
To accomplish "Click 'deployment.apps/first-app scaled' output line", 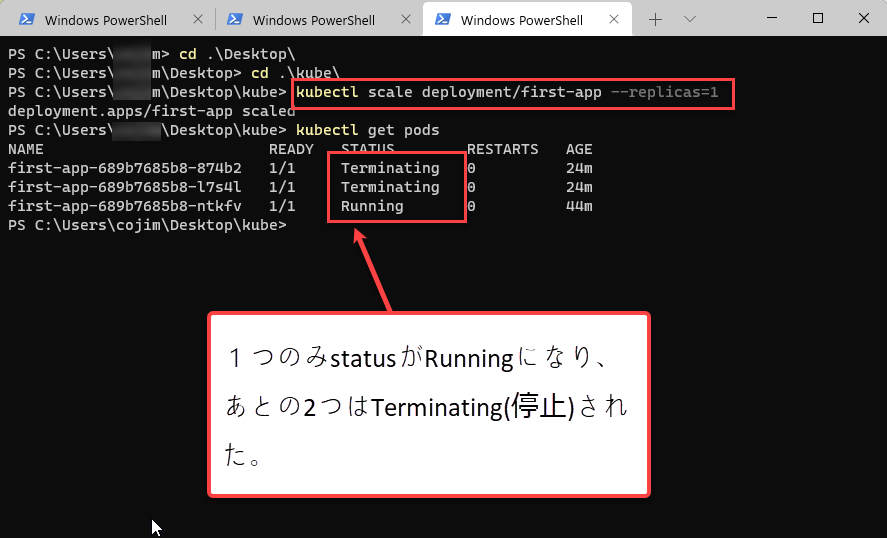I will coord(151,111).
